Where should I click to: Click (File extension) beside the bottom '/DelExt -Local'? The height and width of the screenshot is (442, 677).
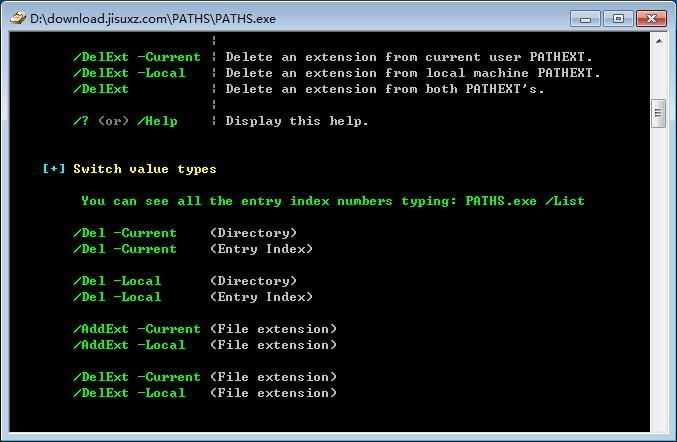tap(273, 393)
